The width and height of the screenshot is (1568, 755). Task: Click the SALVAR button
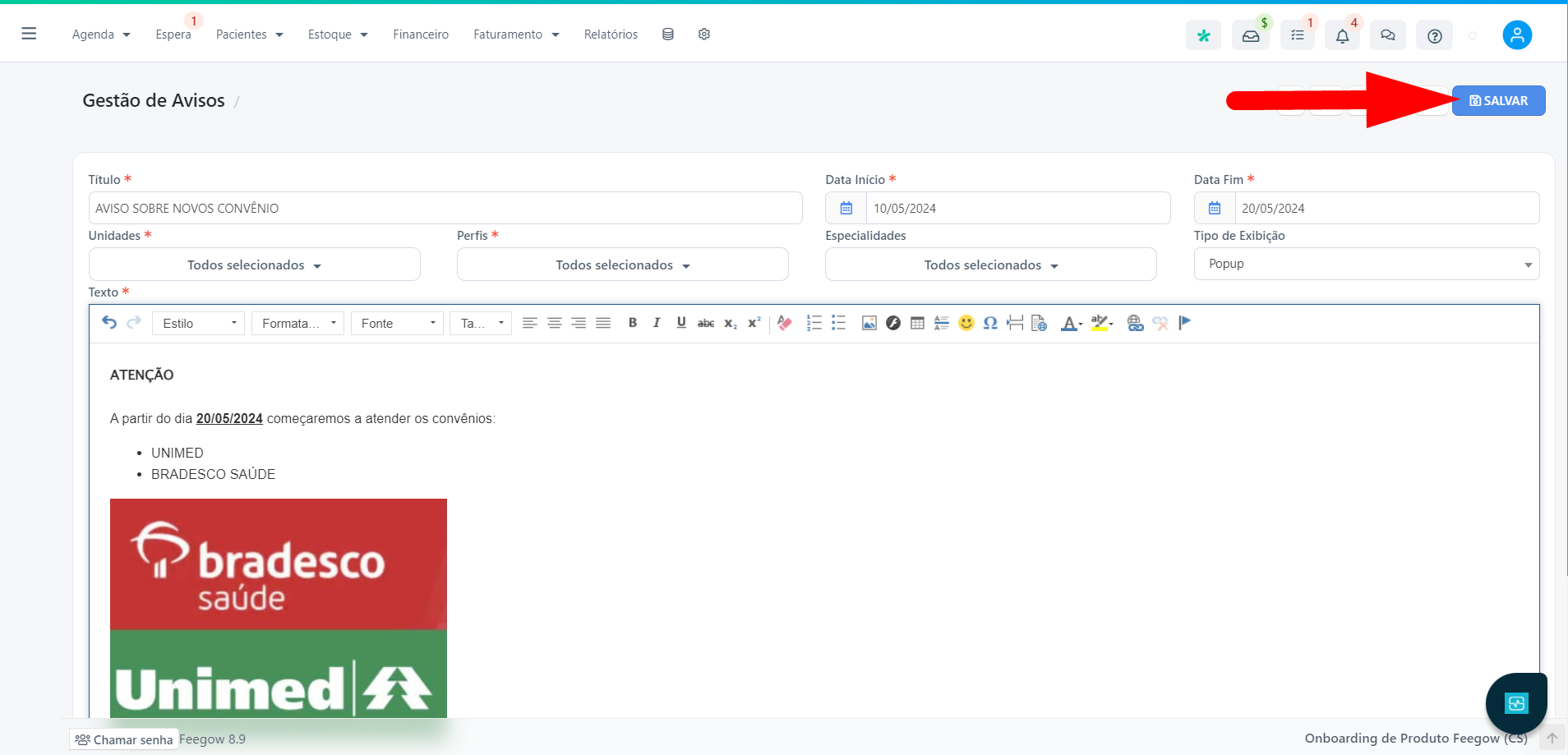coord(1498,100)
